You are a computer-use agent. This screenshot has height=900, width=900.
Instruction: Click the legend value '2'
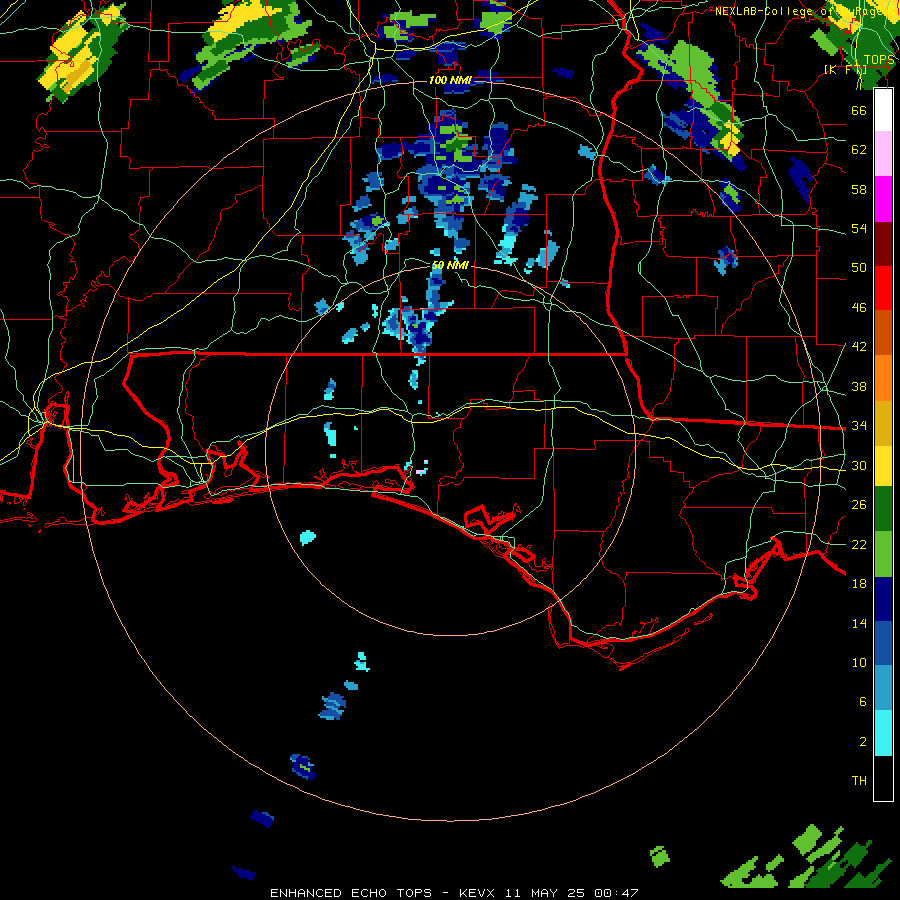(x=863, y=742)
